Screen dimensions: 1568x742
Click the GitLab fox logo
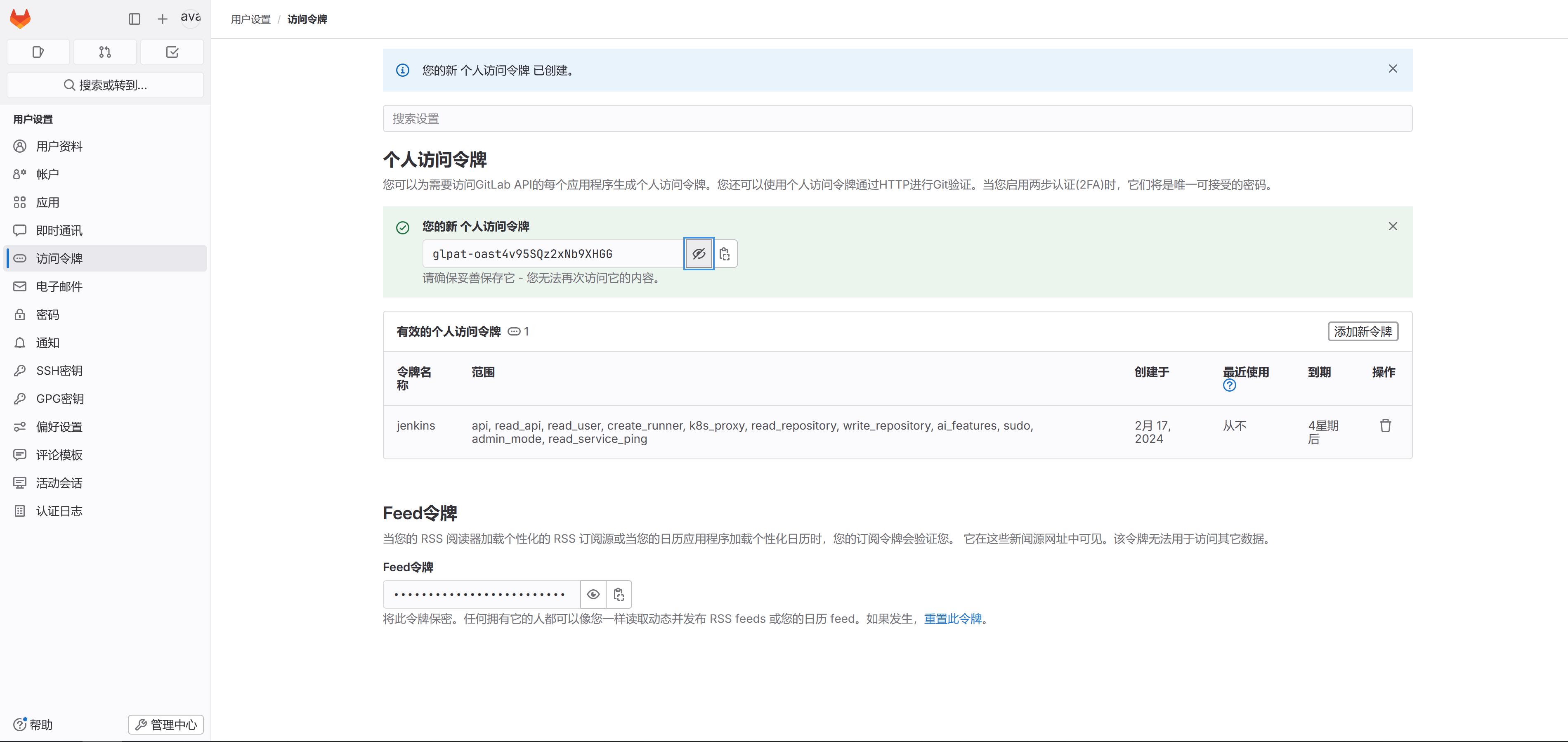tap(20, 18)
